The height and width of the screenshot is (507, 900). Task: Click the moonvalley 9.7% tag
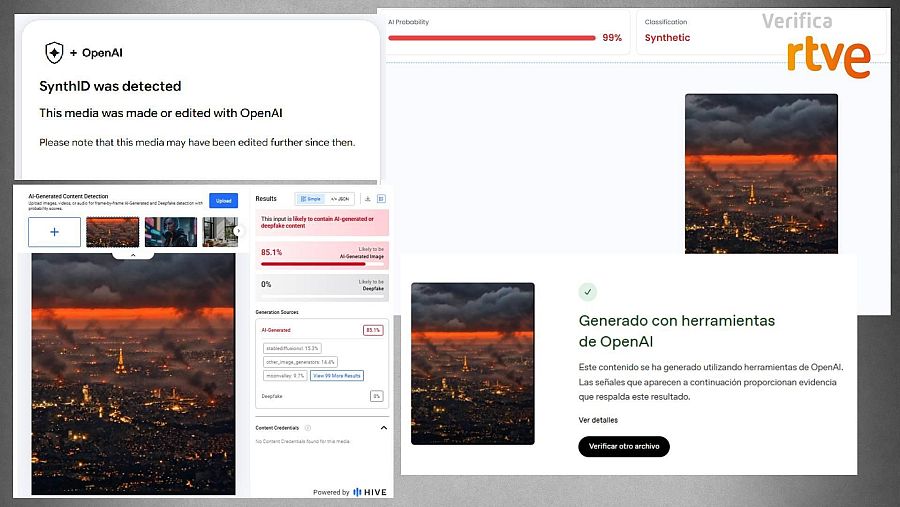click(285, 376)
